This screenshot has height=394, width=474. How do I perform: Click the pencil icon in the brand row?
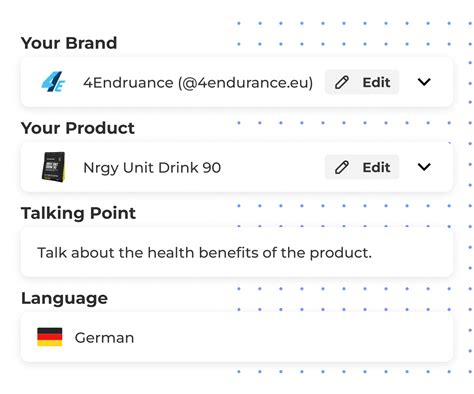[342, 82]
